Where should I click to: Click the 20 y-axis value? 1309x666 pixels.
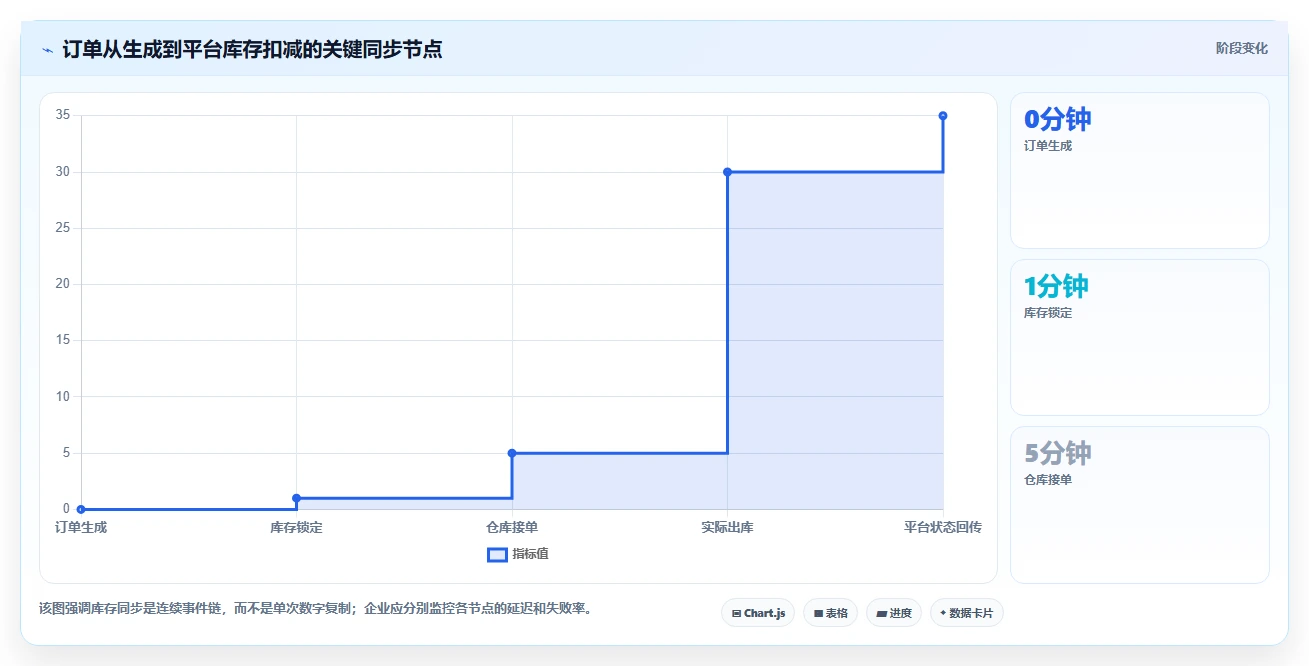coord(63,284)
